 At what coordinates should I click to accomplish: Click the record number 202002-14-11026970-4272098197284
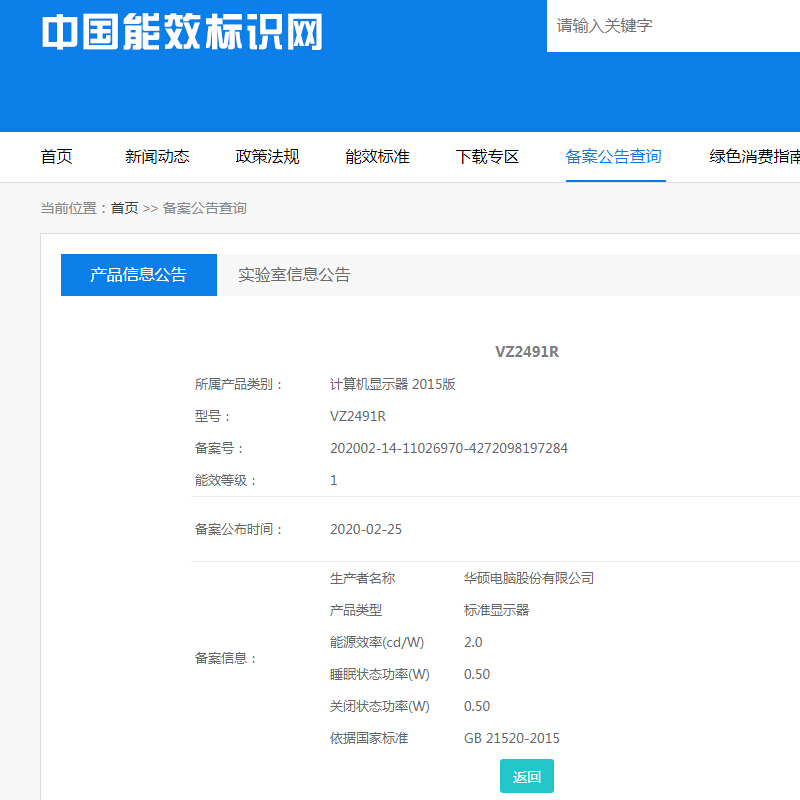[448, 448]
